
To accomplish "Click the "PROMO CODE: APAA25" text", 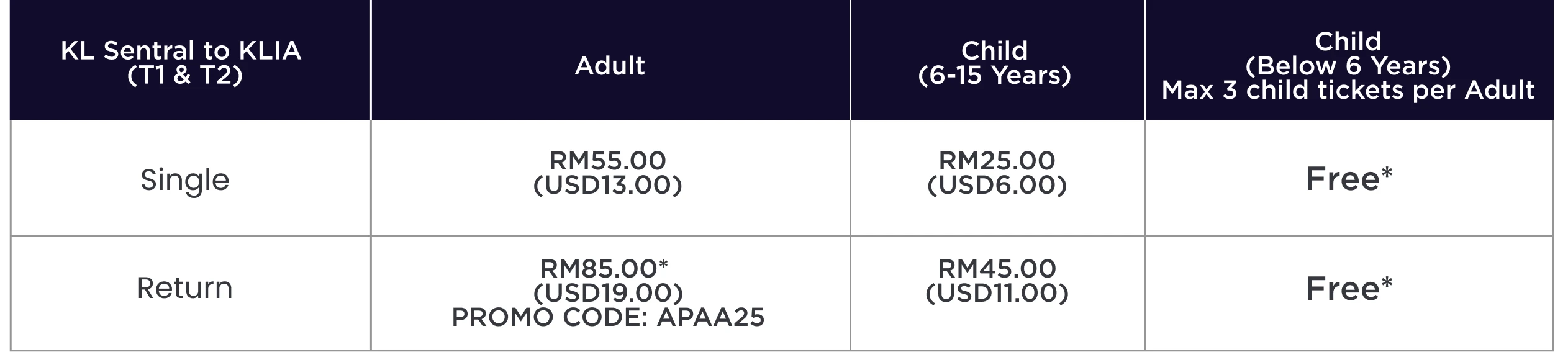I will coord(608,317).
